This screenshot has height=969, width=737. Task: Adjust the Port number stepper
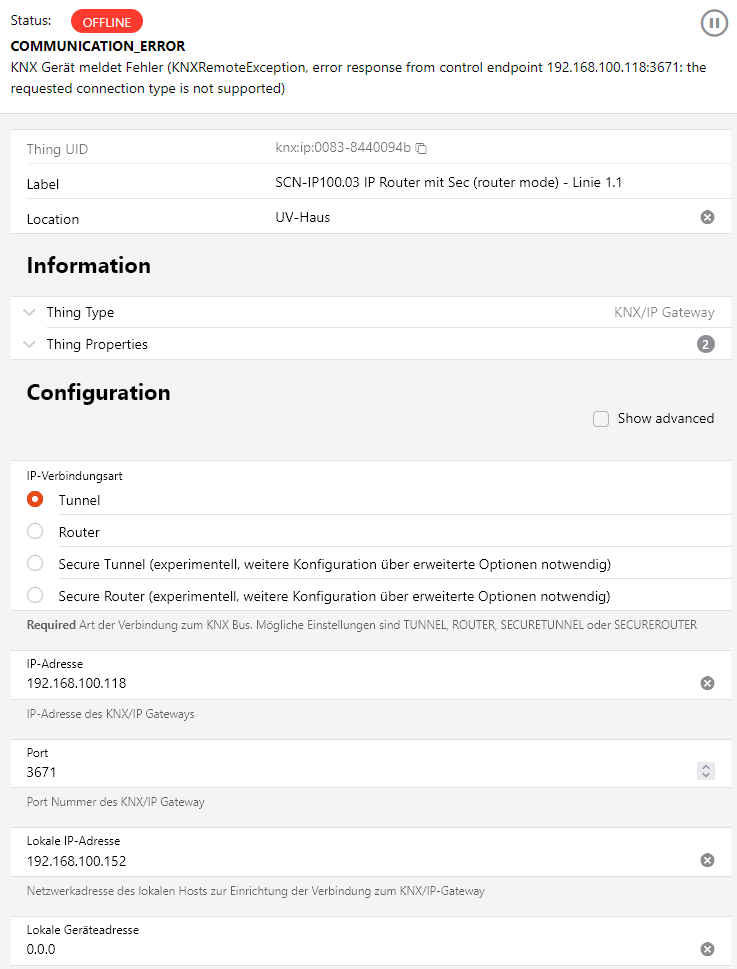coord(706,771)
